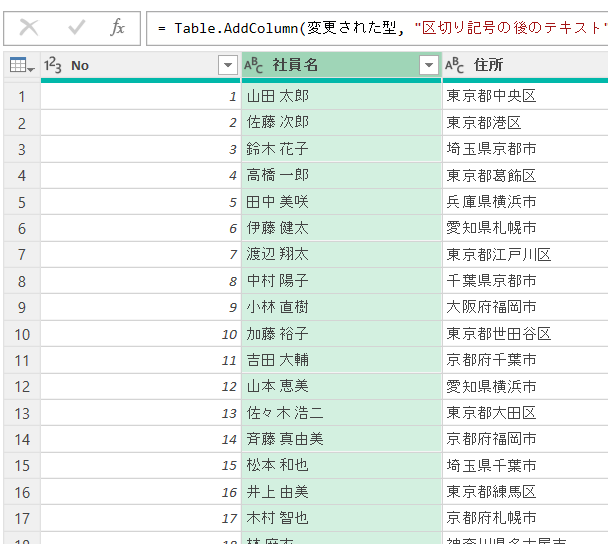
Task: Select row number 10 header
Action: tap(21, 334)
